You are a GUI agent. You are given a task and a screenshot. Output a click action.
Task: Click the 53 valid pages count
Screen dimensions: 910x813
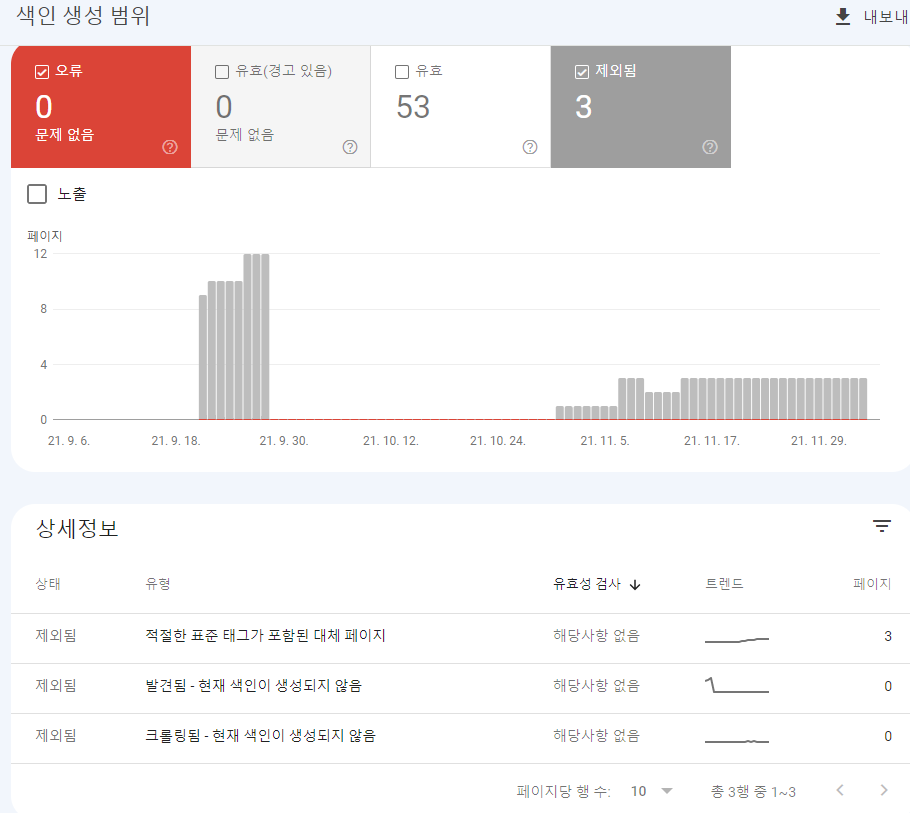(413, 107)
